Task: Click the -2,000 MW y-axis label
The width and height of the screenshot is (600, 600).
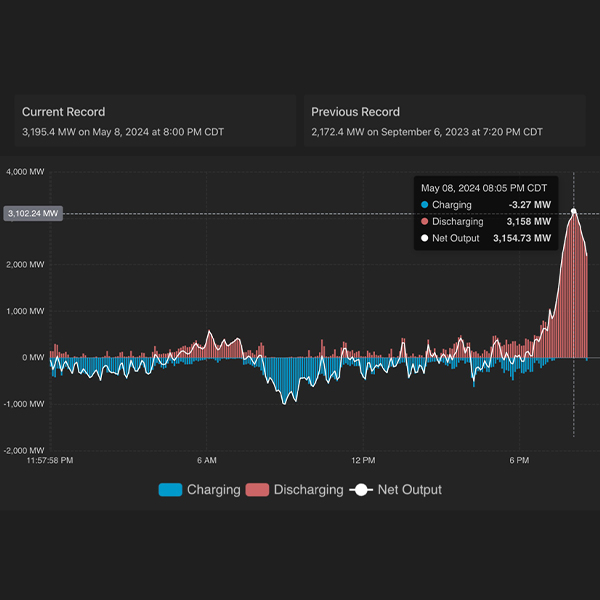Action: click(24, 450)
